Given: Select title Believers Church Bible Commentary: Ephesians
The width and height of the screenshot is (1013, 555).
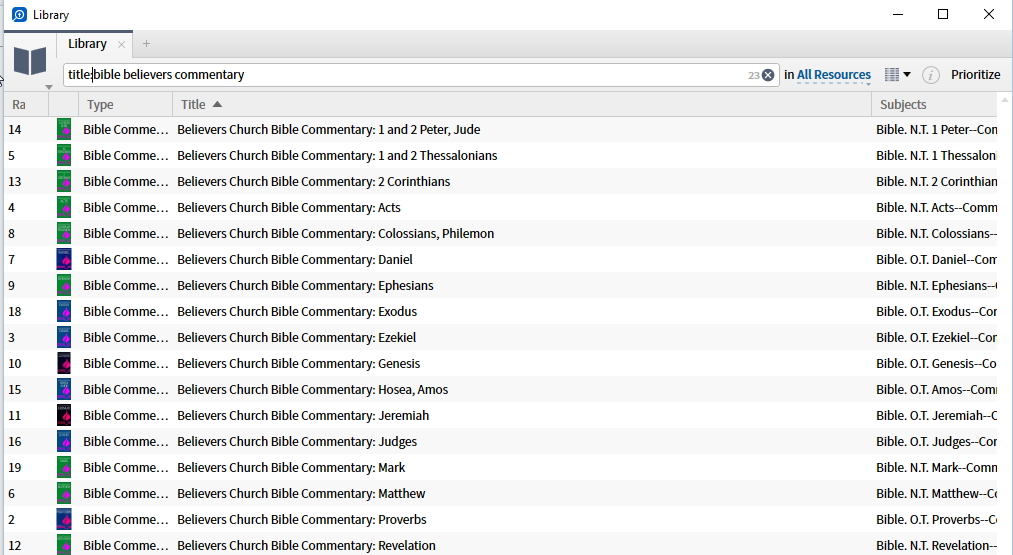Looking at the screenshot, I should [305, 286].
